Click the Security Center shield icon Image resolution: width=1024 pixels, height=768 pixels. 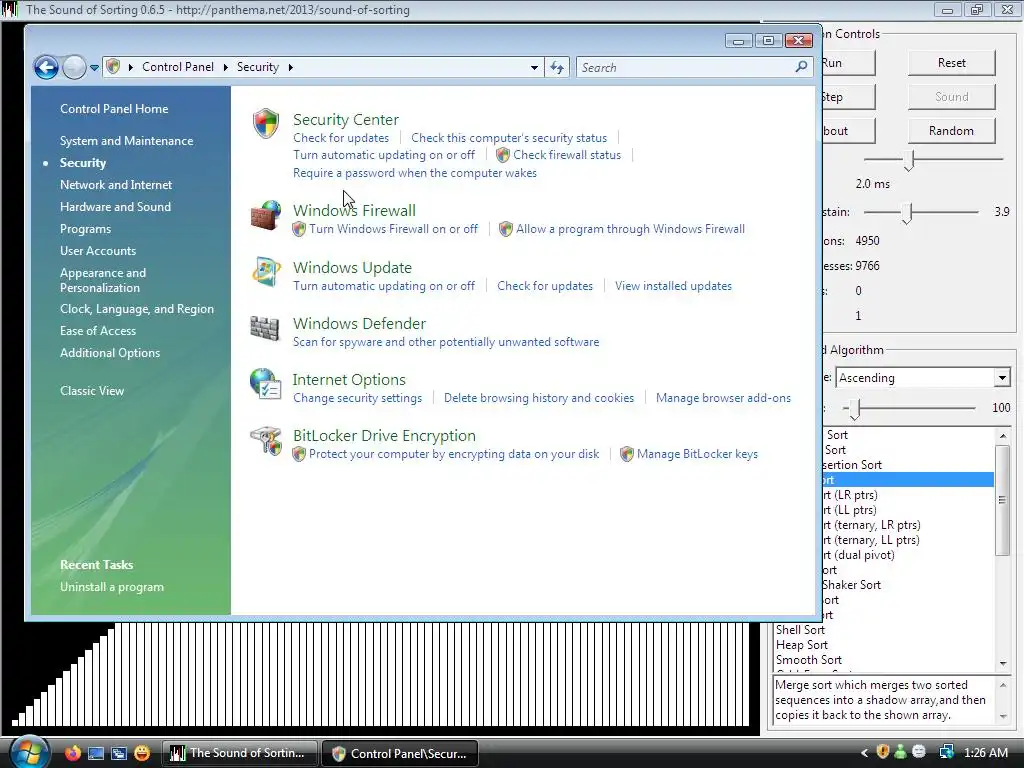point(266,123)
